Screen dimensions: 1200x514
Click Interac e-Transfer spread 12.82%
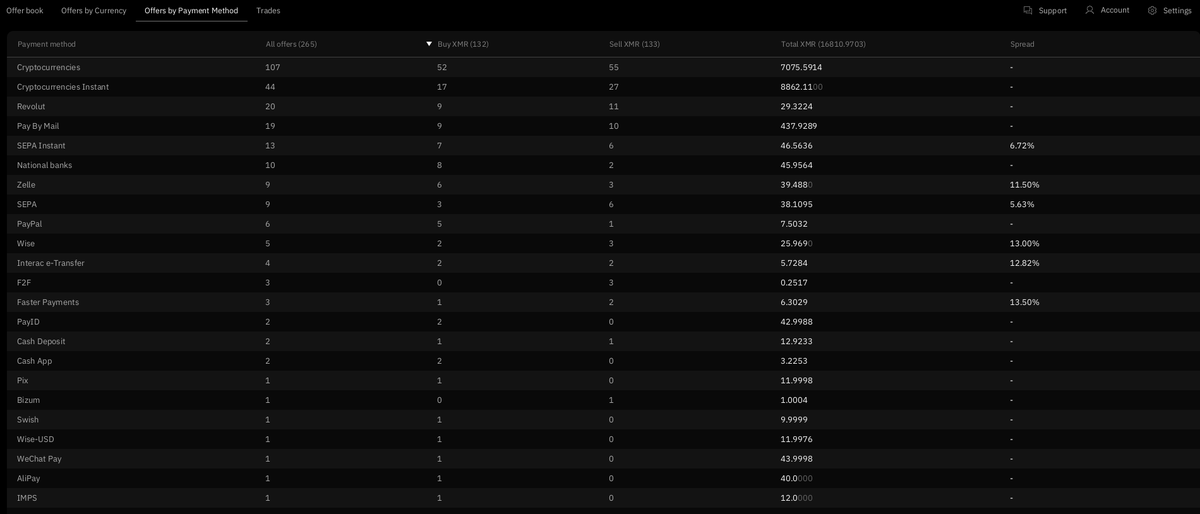point(1025,263)
